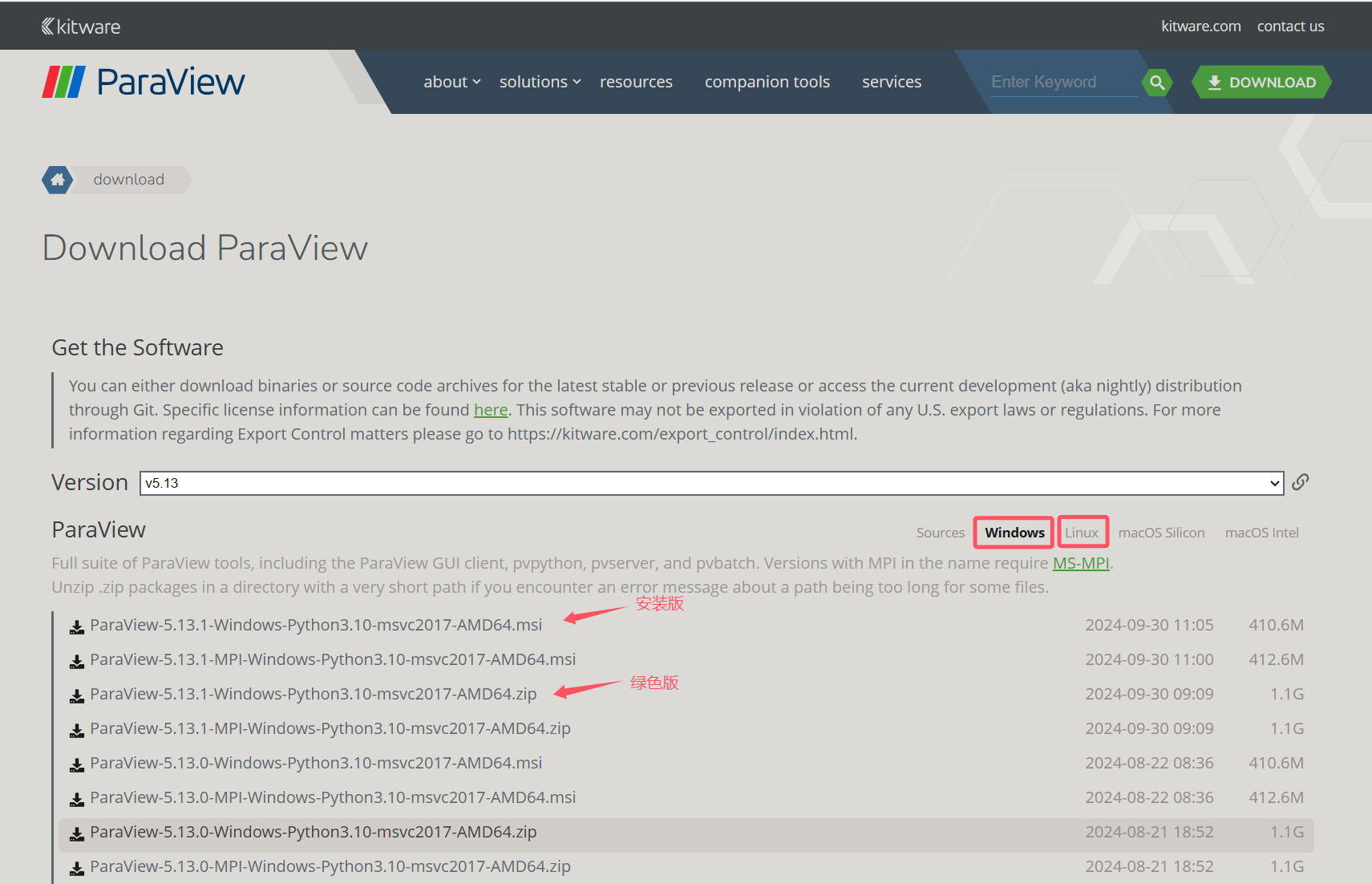Click the 410.6M size dated 2024-09-30

tap(1276, 625)
